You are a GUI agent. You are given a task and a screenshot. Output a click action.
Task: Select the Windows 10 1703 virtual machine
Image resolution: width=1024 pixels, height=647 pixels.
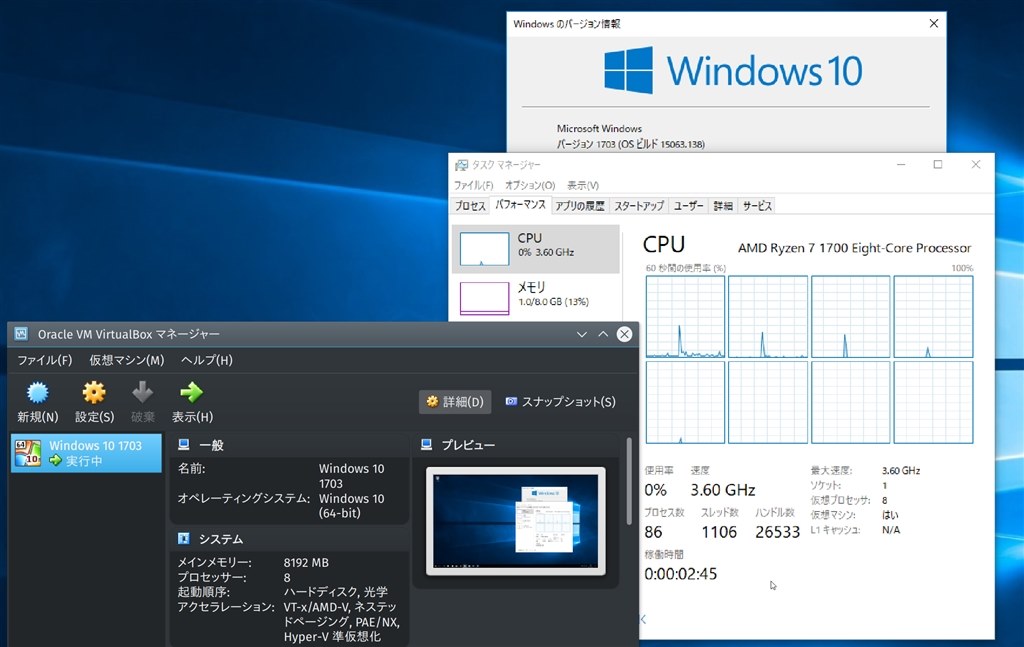tap(86, 453)
